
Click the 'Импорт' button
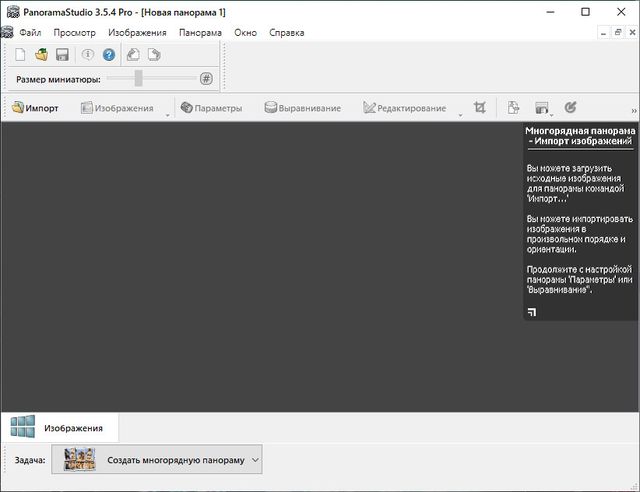point(36,108)
